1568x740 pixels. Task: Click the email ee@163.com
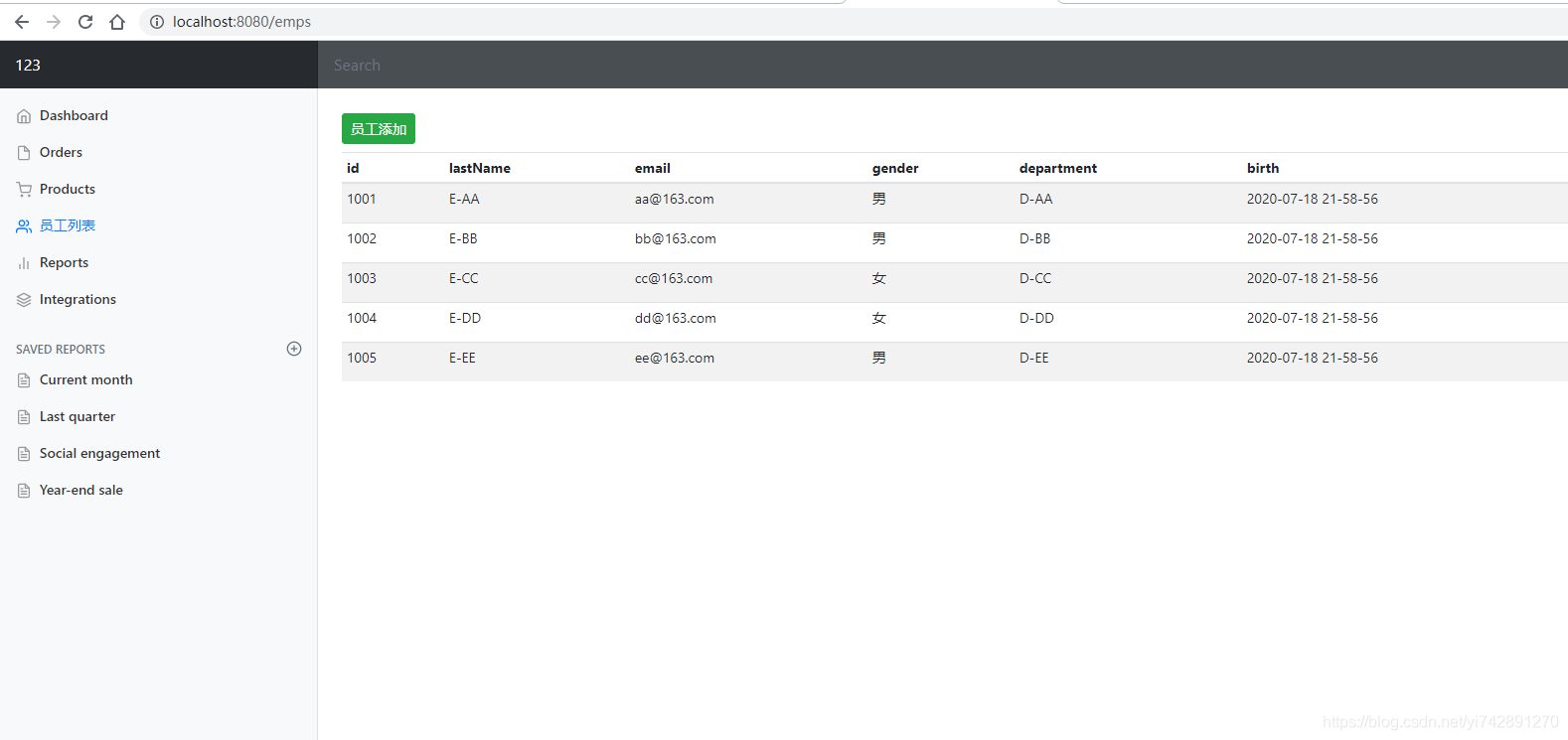click(x=675, y=358)
